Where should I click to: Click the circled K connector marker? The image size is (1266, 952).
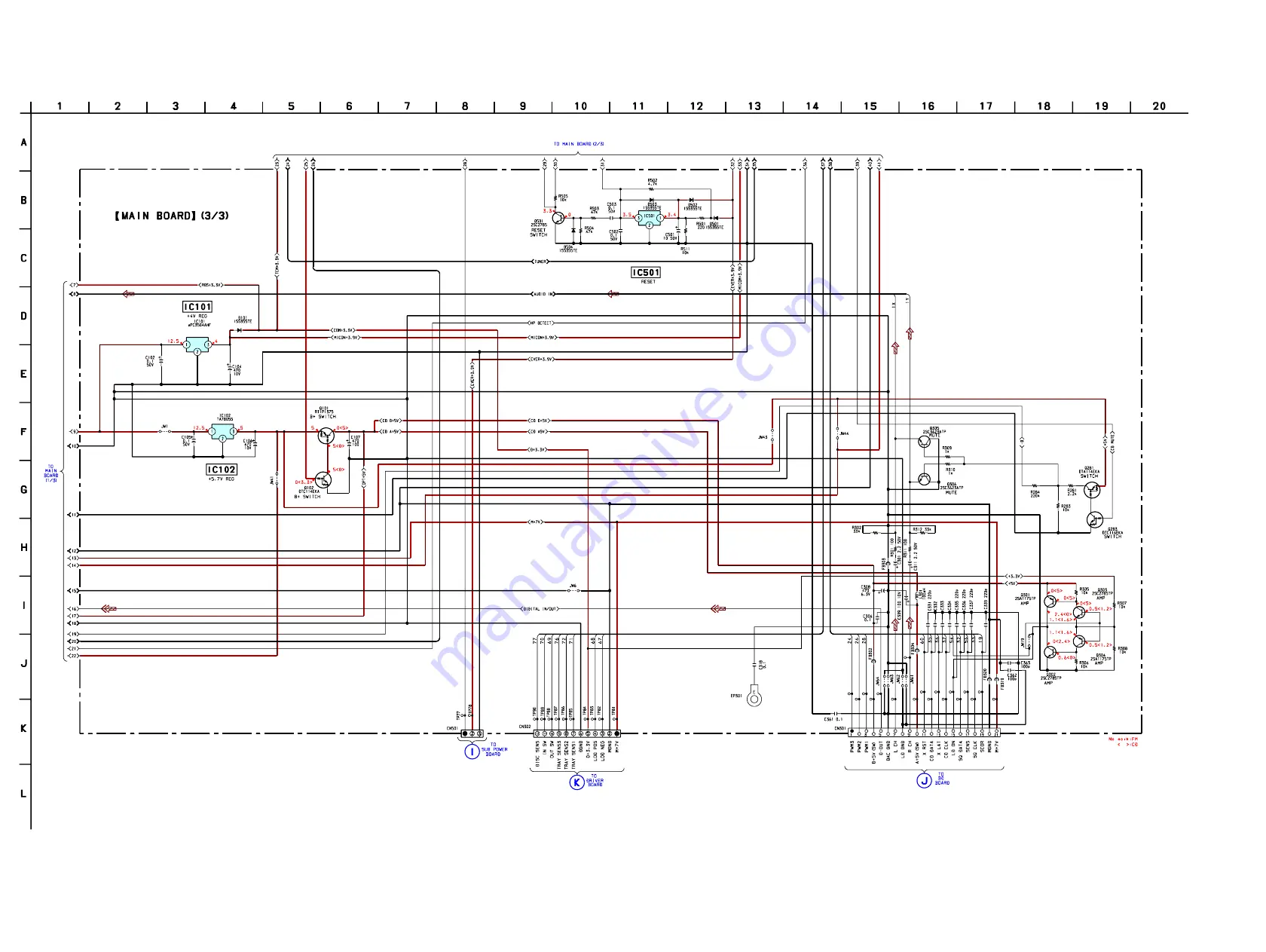coord(576,782)
